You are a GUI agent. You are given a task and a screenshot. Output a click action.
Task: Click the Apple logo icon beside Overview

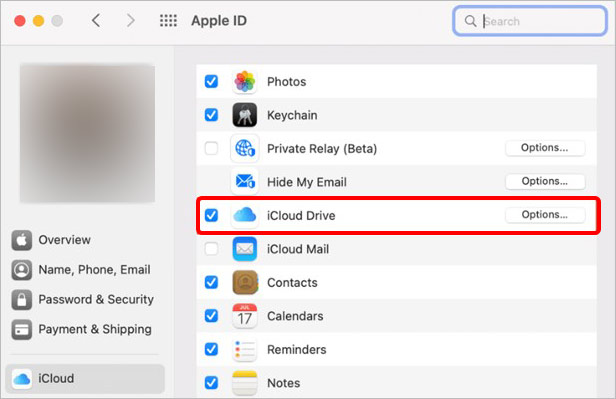point(22,240)
